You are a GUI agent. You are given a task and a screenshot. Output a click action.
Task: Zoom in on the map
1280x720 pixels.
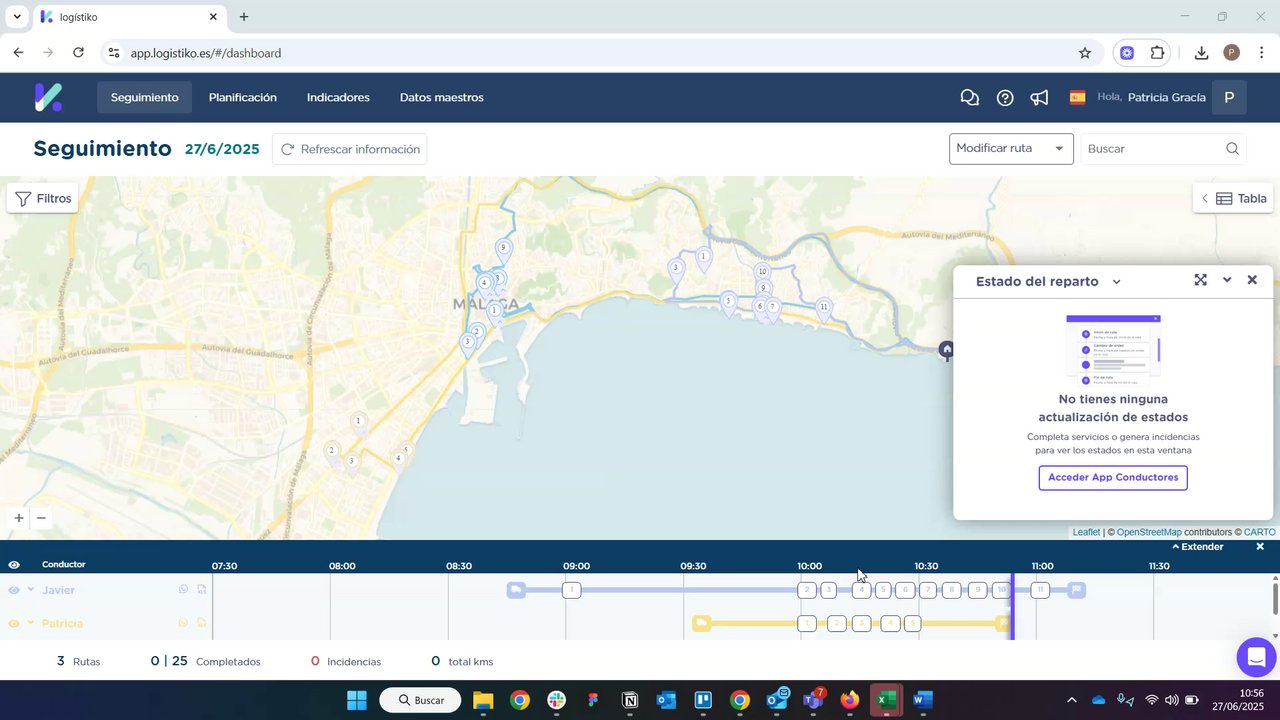pyautogui.click(x=19, y=518)
